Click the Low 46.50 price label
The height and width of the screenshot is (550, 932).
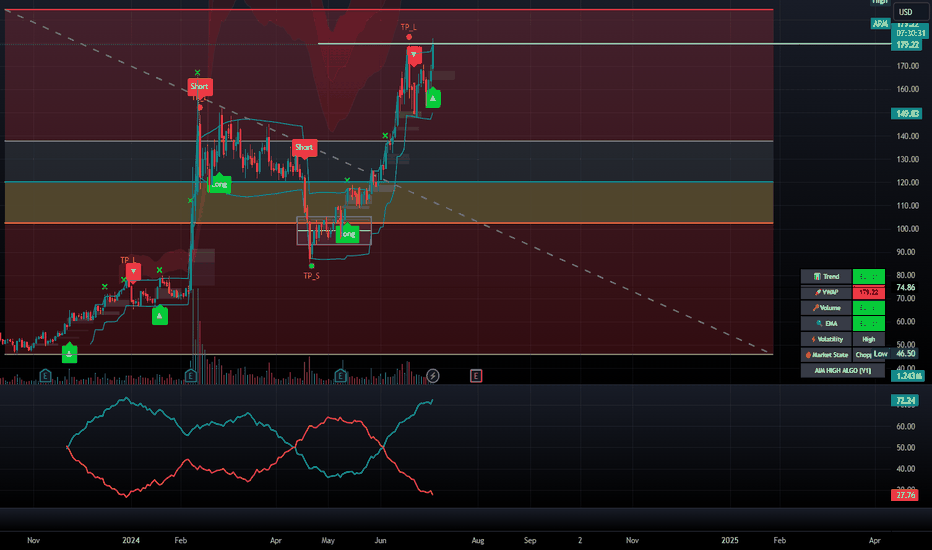pyautogui.click(x=893, y=353)
